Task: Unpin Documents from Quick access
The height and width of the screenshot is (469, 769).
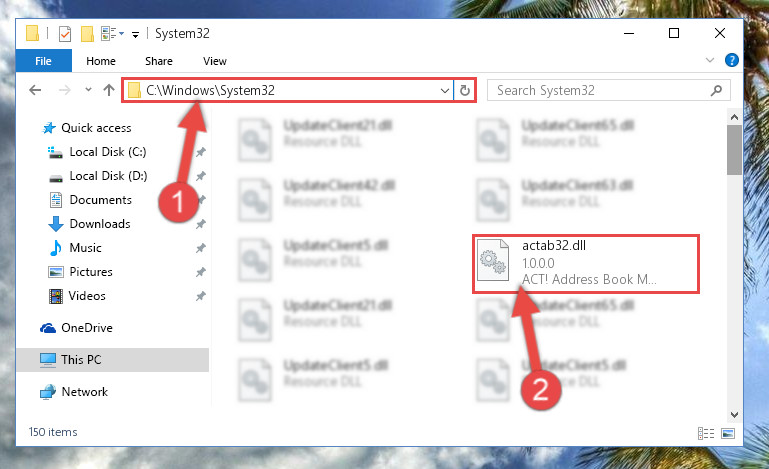Action: (x=201, y=200)
